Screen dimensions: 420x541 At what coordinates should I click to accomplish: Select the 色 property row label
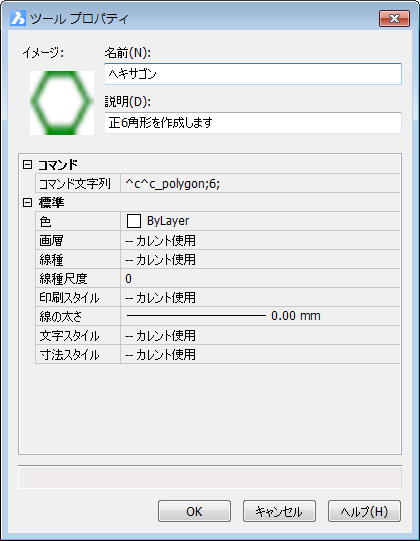pos(78,221)
